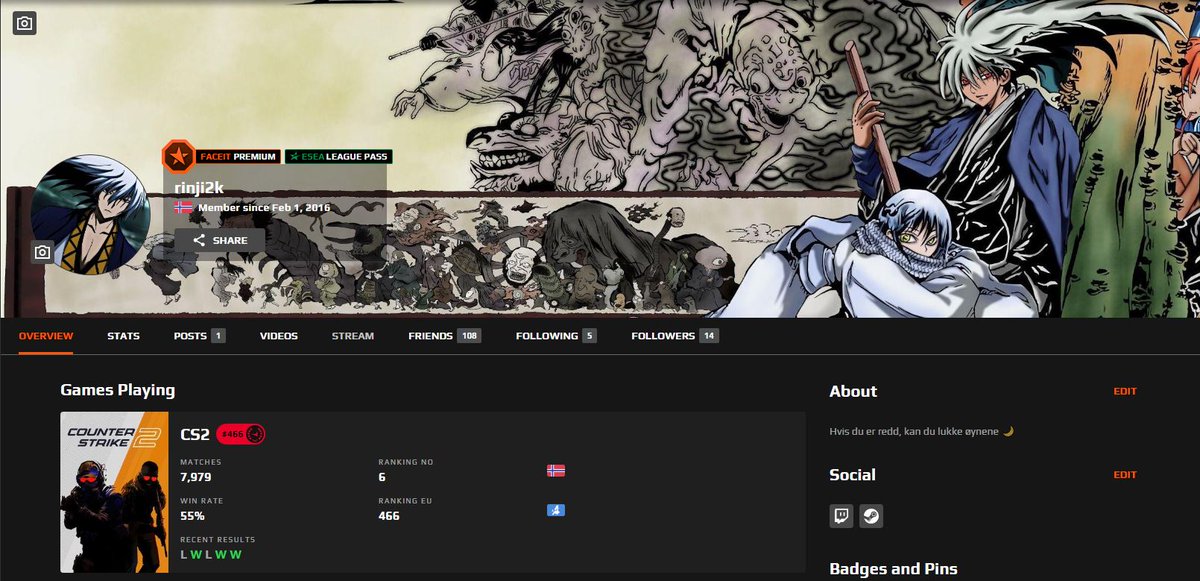Click the CS2 game title
The height and width of the screenshot is (581, 1200).
pyautogui.click(x=195, y=434)
